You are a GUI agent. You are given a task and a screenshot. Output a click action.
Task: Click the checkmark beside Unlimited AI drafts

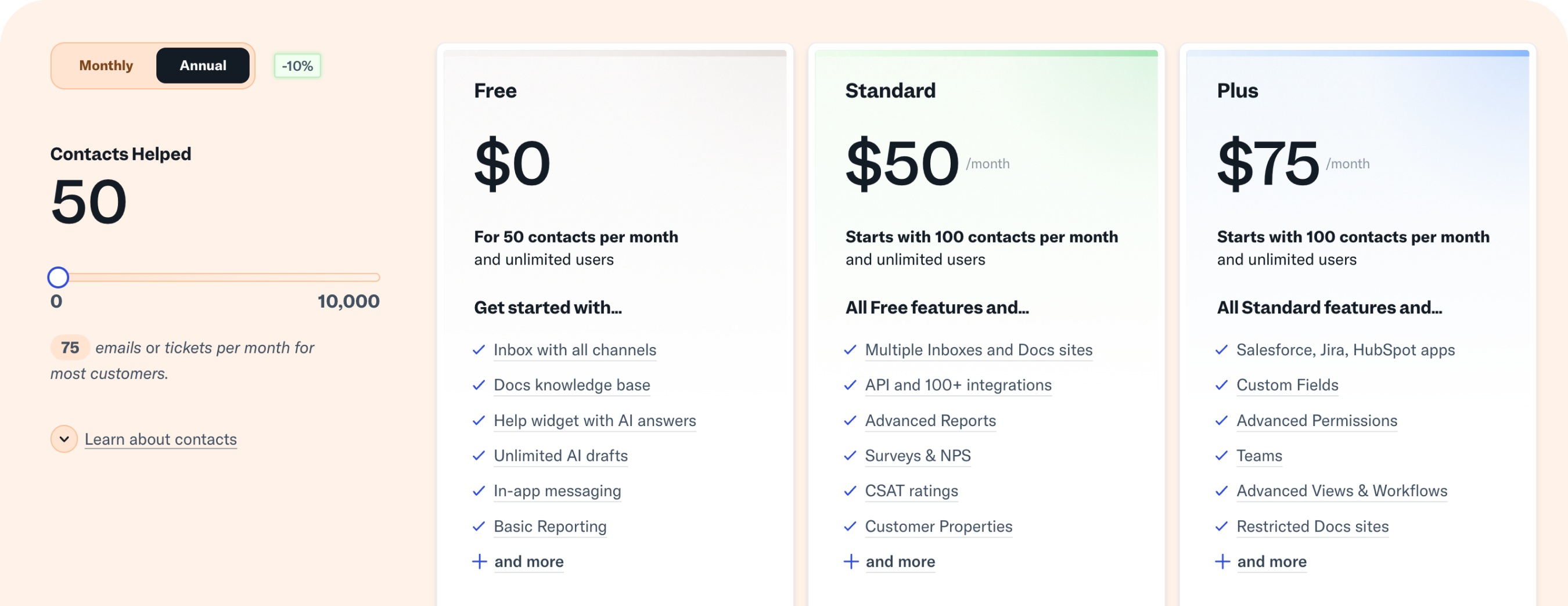479,455
